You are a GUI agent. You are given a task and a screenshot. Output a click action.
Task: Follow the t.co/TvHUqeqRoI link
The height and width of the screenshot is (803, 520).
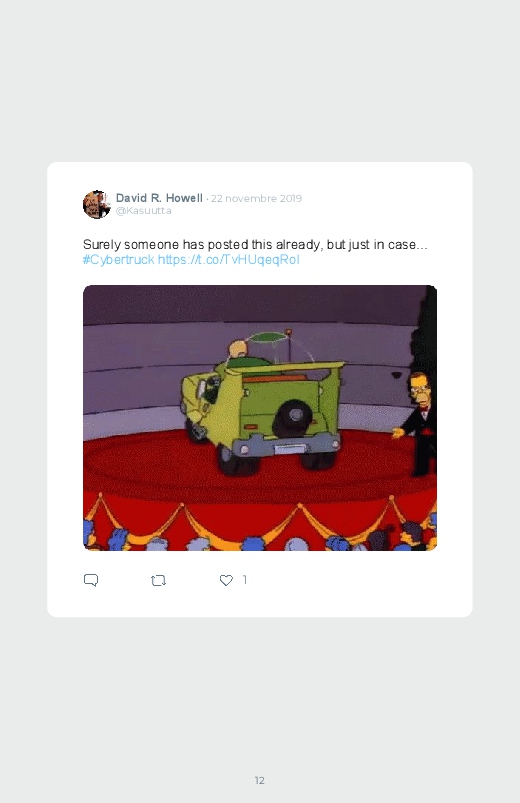pyautogui.click(x=228, y=260)
